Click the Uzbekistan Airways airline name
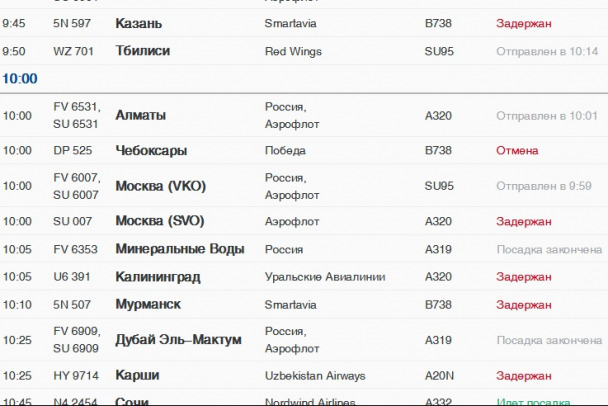The image size is (608, 406). [x=315, y=376]
